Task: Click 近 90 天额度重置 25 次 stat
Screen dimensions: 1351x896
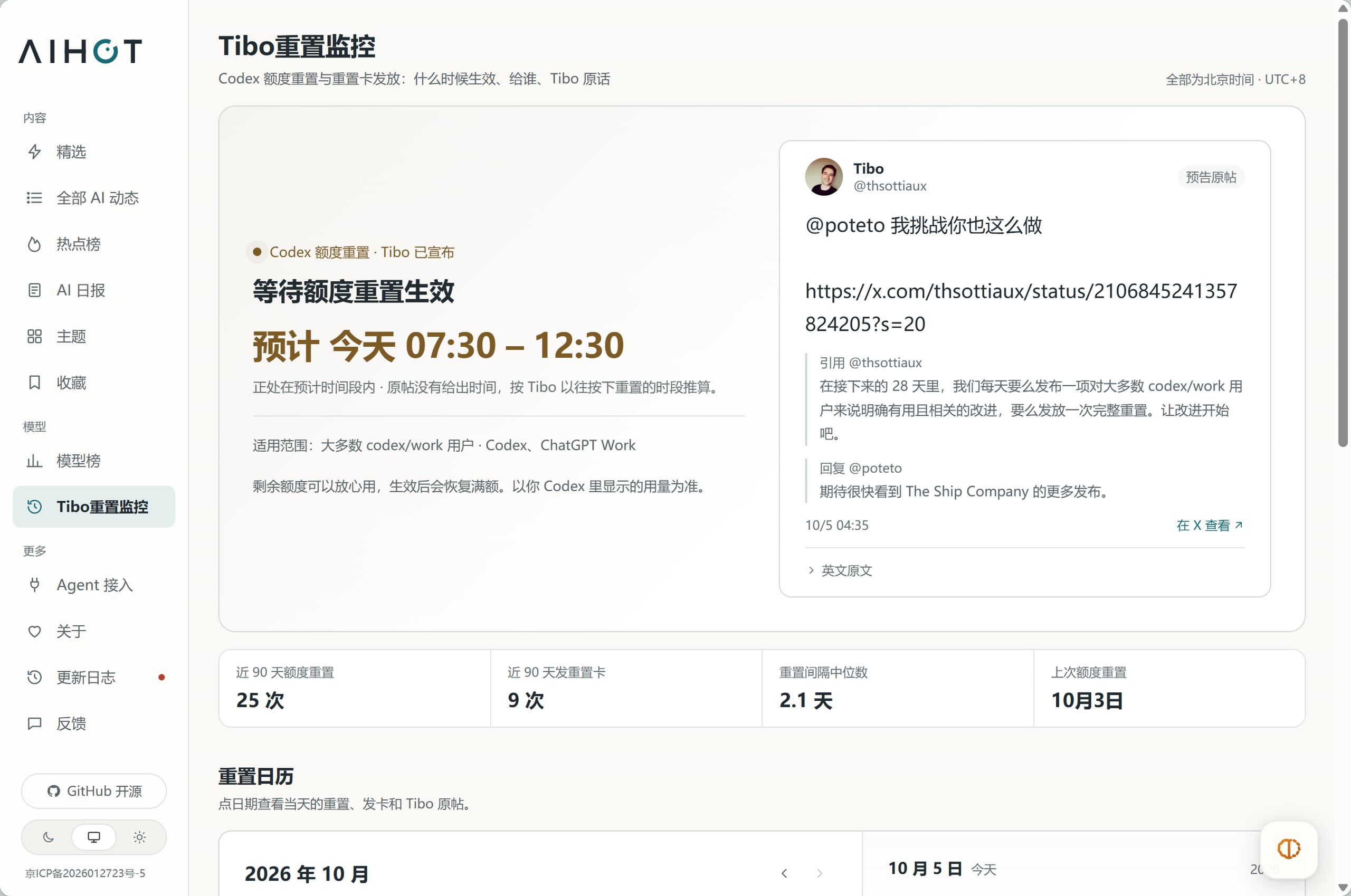Action: 354,688
